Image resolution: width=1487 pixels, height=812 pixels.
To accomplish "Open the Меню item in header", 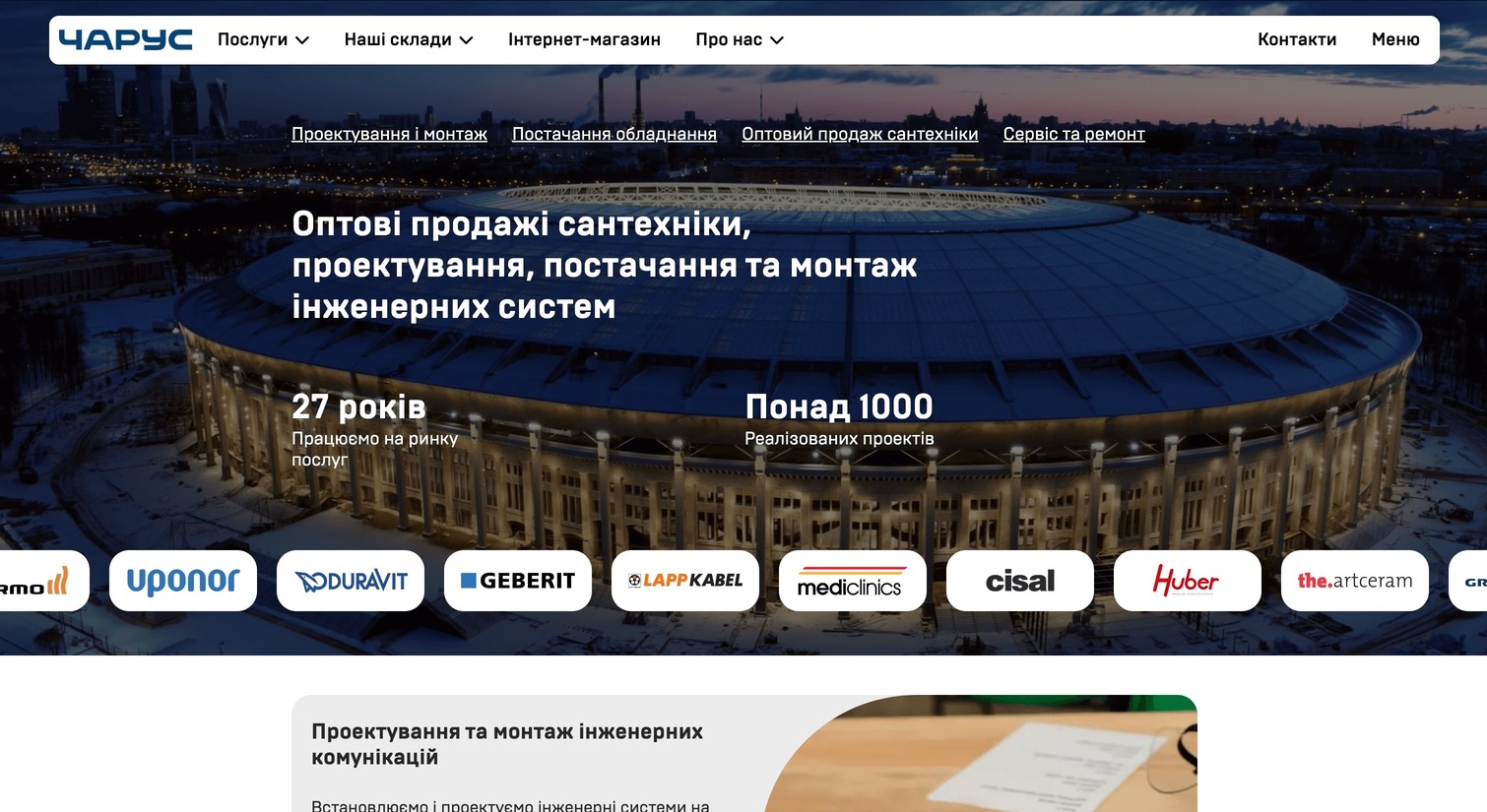I will (1395, 39).
